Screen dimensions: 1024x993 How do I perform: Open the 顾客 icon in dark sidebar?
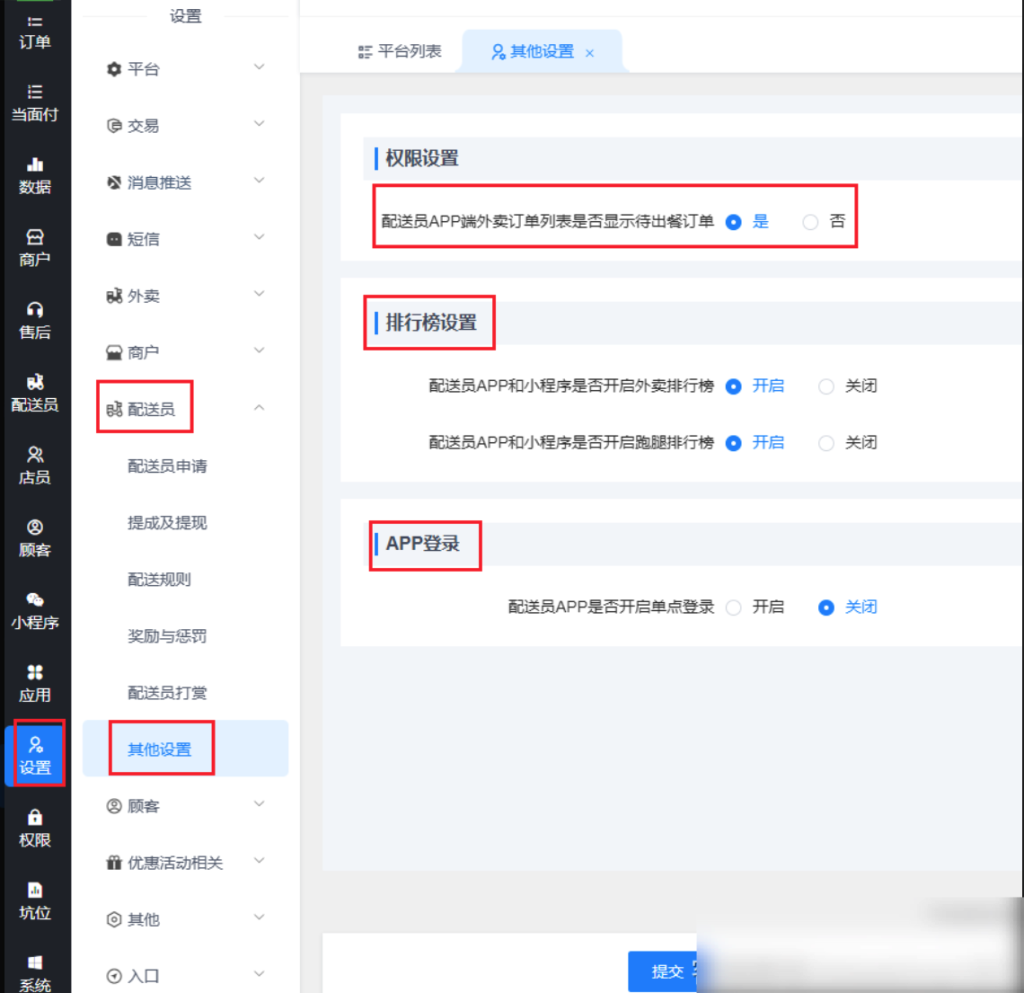35,538
